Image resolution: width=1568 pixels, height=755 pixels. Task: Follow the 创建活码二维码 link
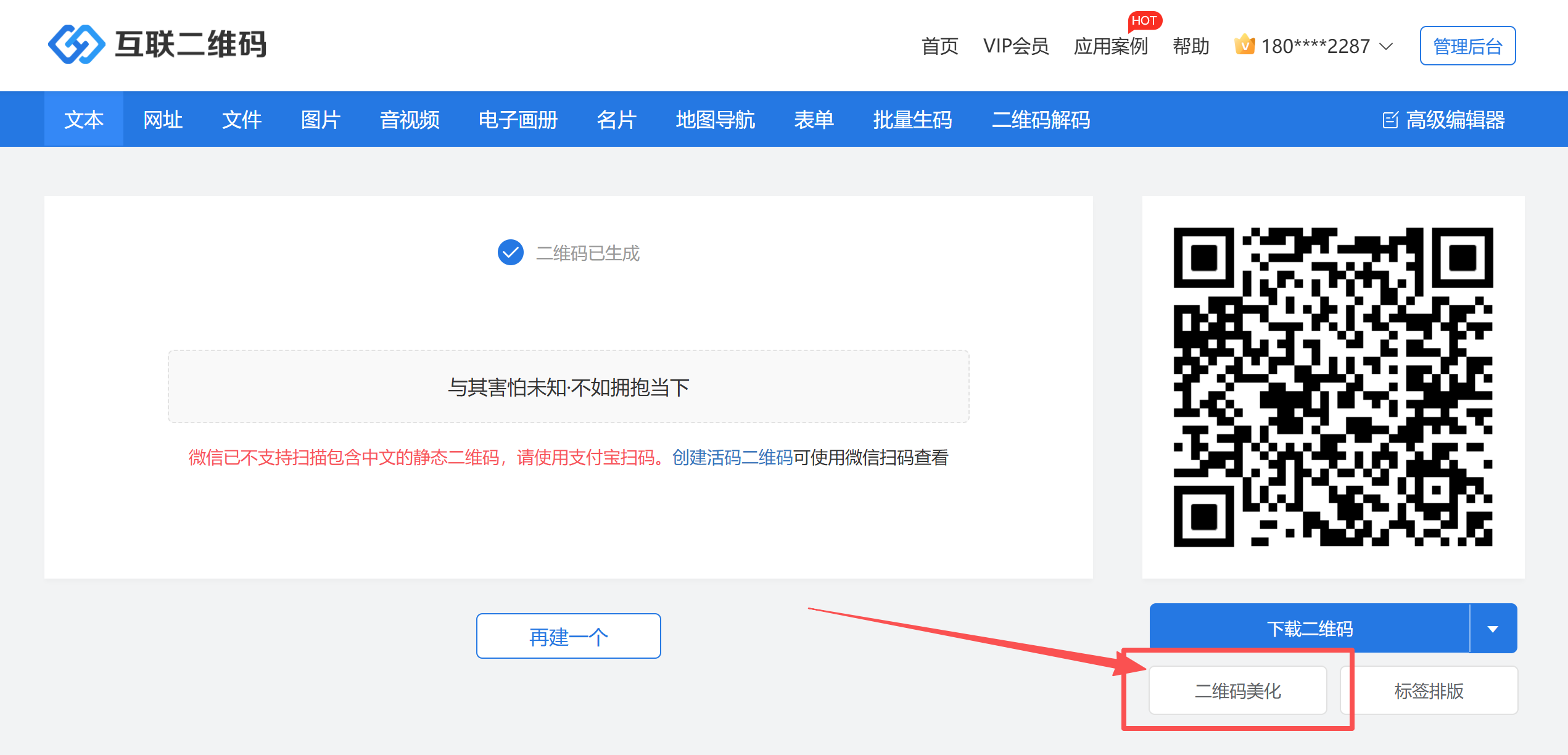(732, 458)
